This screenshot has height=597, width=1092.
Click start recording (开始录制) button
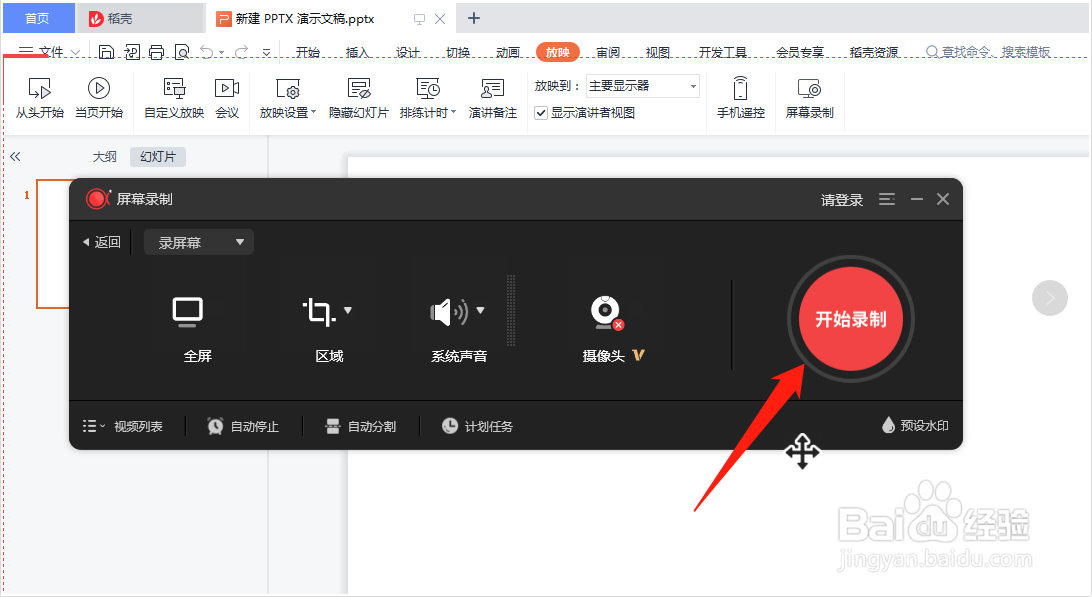[x=850, y=319]
